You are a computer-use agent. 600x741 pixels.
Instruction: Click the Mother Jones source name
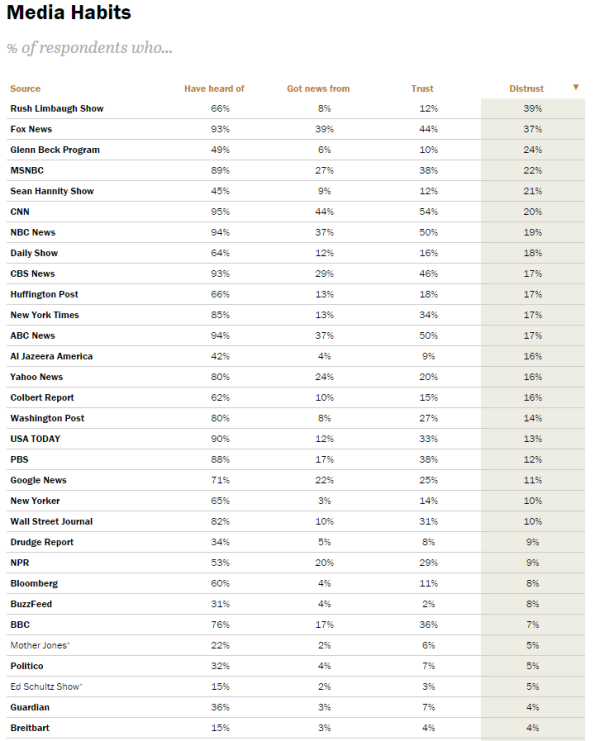point(38,645)
